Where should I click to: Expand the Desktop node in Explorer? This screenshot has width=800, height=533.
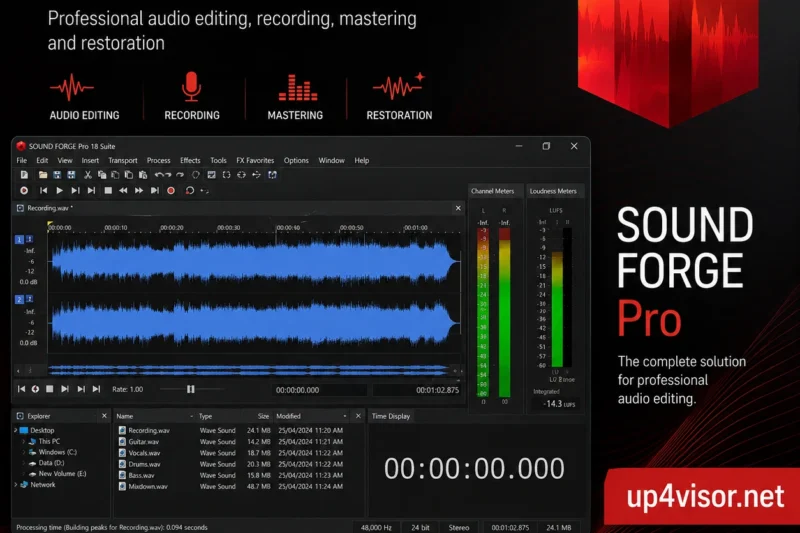pos(15,430)
